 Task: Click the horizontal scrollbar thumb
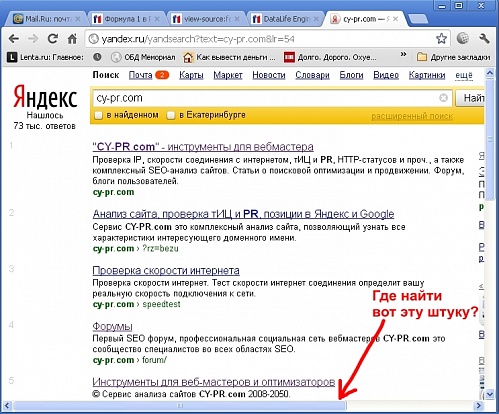180,406
